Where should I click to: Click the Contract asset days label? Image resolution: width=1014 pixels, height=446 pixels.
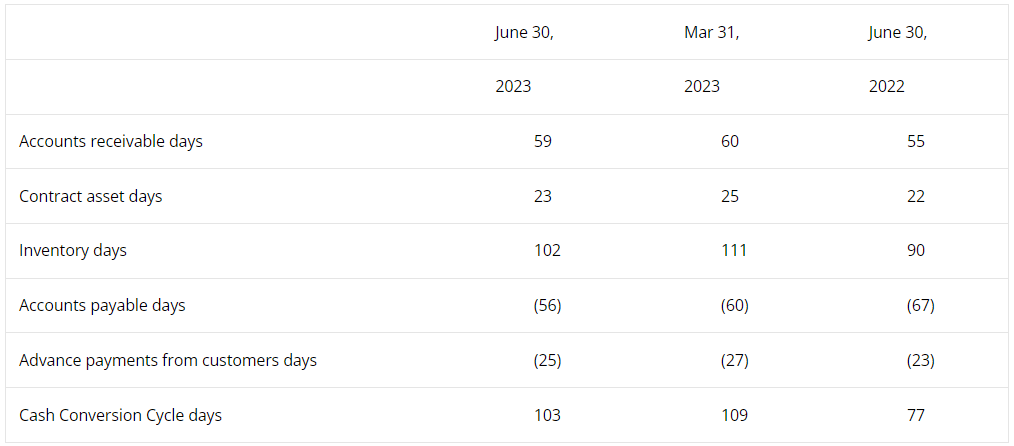click(91, 196)
